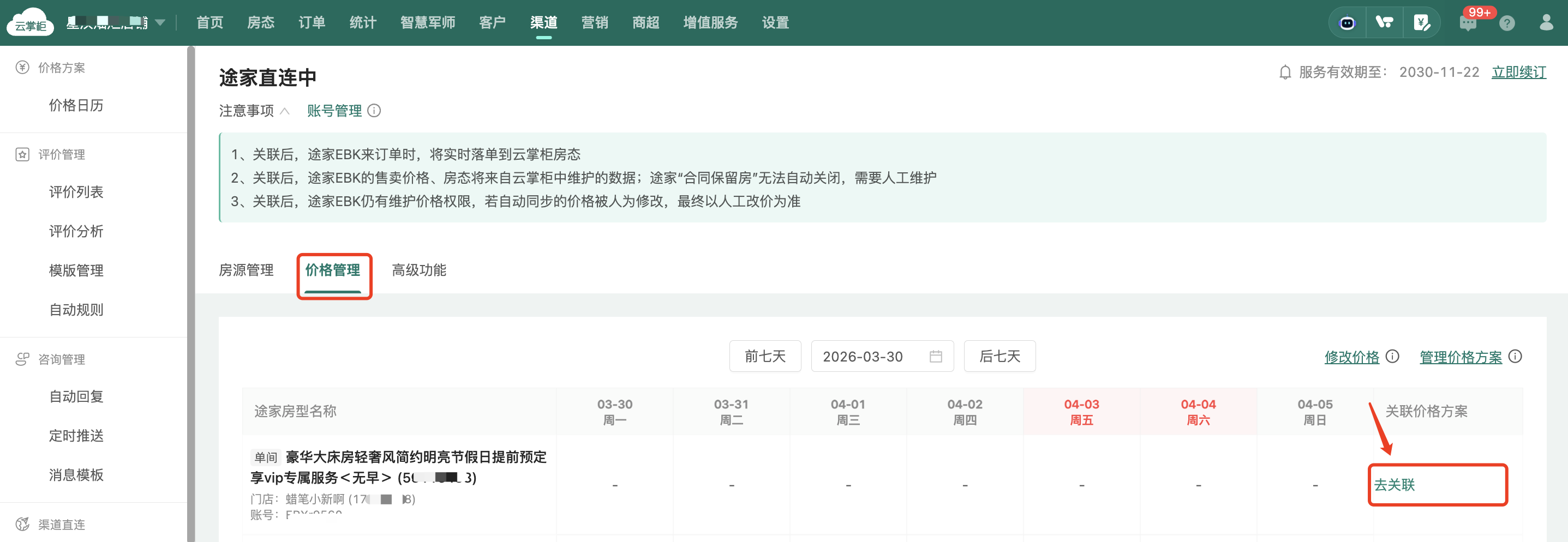Viewport: 1568px width, 542px height.
Task: Click the info icon next to 管理价格方案
Action: pos(1515,357)
